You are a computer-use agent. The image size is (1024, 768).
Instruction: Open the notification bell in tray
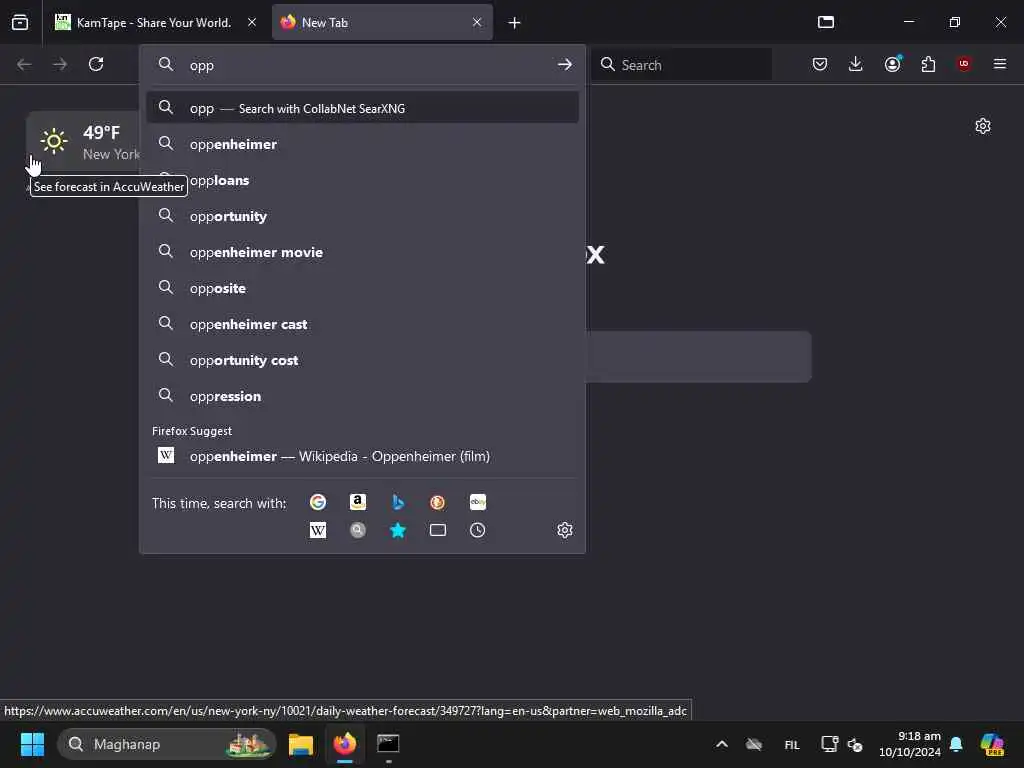(x=956, y=744)
